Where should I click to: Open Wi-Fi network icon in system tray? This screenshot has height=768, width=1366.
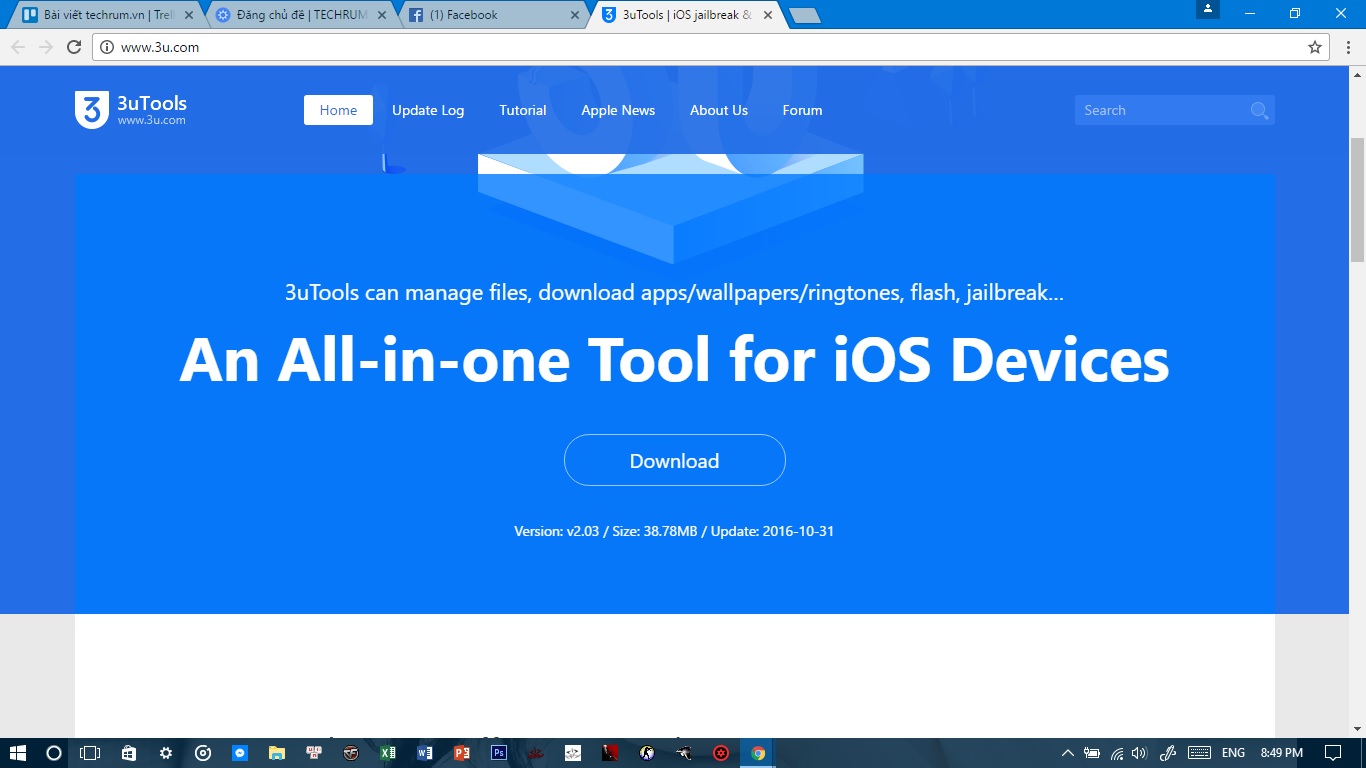pos(1117,753)
